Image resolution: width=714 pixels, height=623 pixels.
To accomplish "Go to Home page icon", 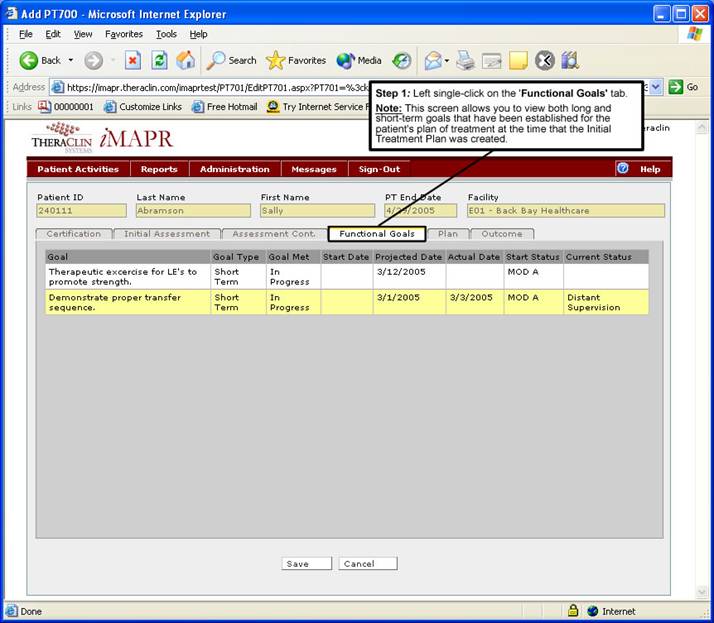I will click(x=185, y=60).
